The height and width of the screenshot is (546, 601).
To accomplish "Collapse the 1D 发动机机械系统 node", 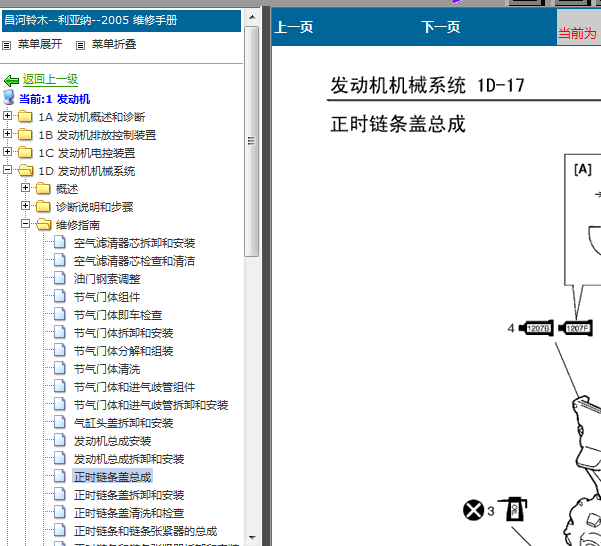I will 7,169.
